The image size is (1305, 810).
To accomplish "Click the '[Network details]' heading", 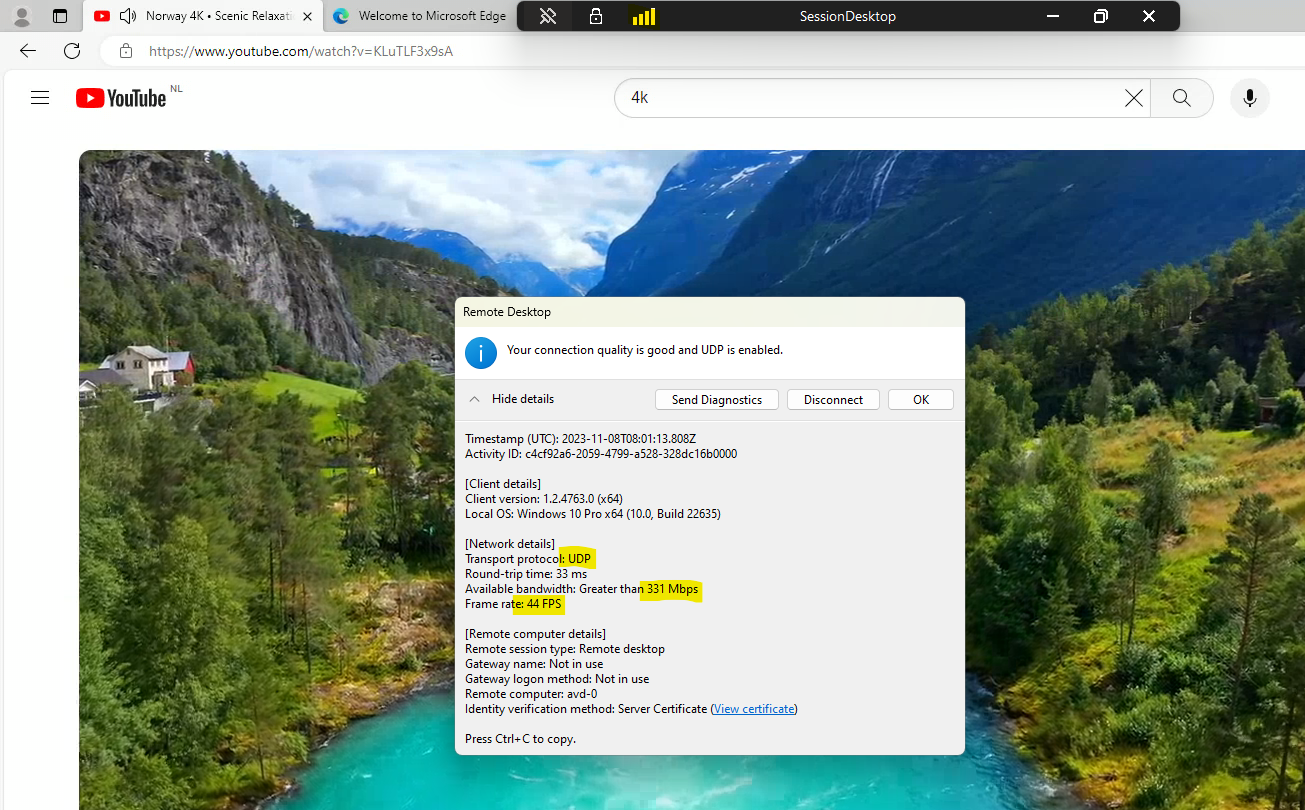I will 510,544.
